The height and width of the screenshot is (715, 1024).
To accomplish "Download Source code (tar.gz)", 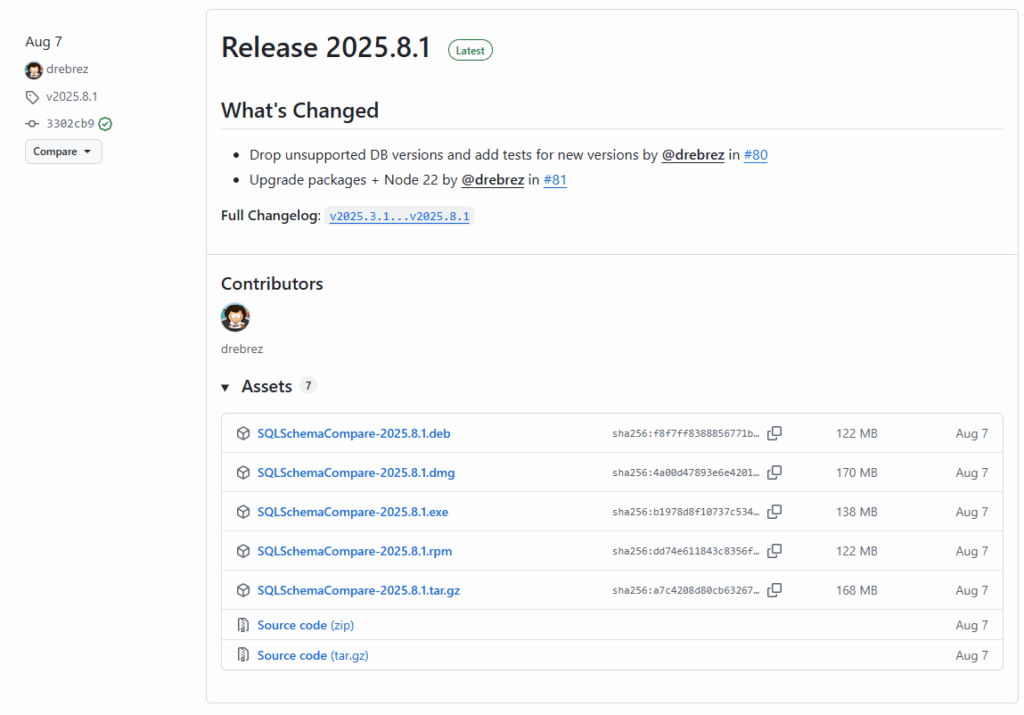I will click(x=311, y=655).
